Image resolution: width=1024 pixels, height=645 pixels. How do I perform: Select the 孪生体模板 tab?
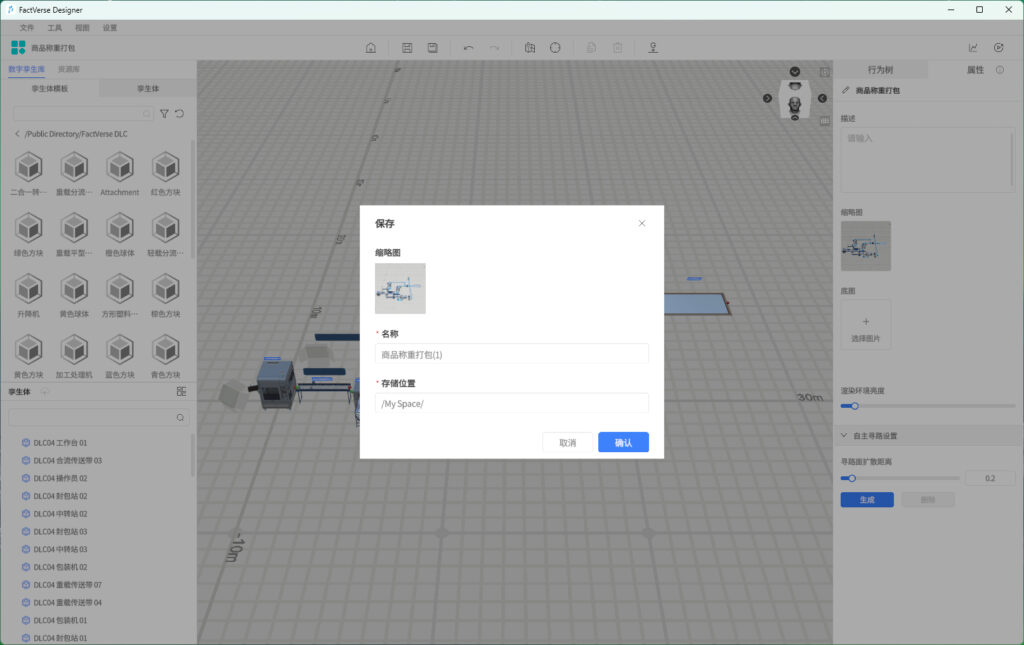coord(50,89)
